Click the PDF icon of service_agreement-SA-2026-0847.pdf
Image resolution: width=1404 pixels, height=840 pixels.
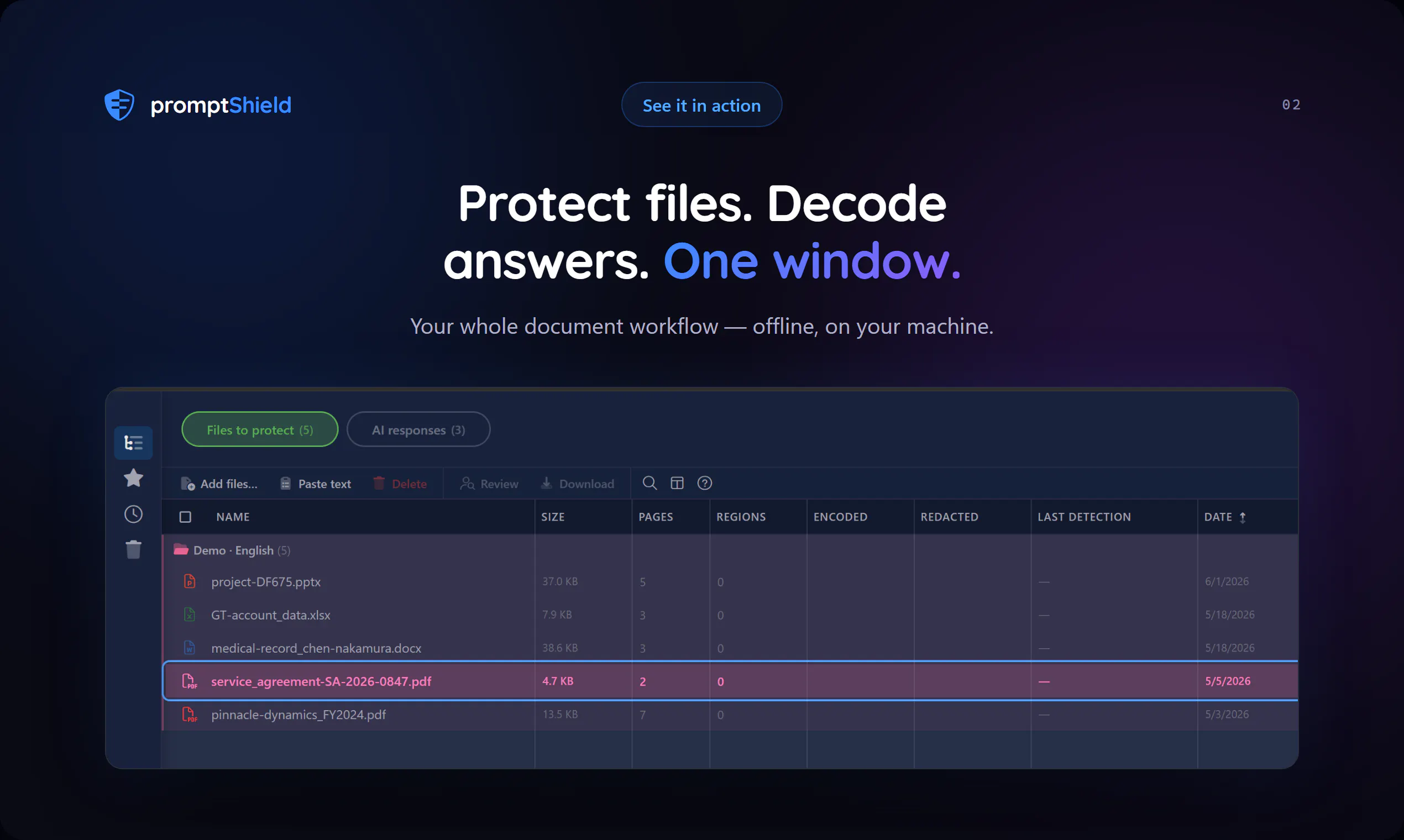(190, 681)
